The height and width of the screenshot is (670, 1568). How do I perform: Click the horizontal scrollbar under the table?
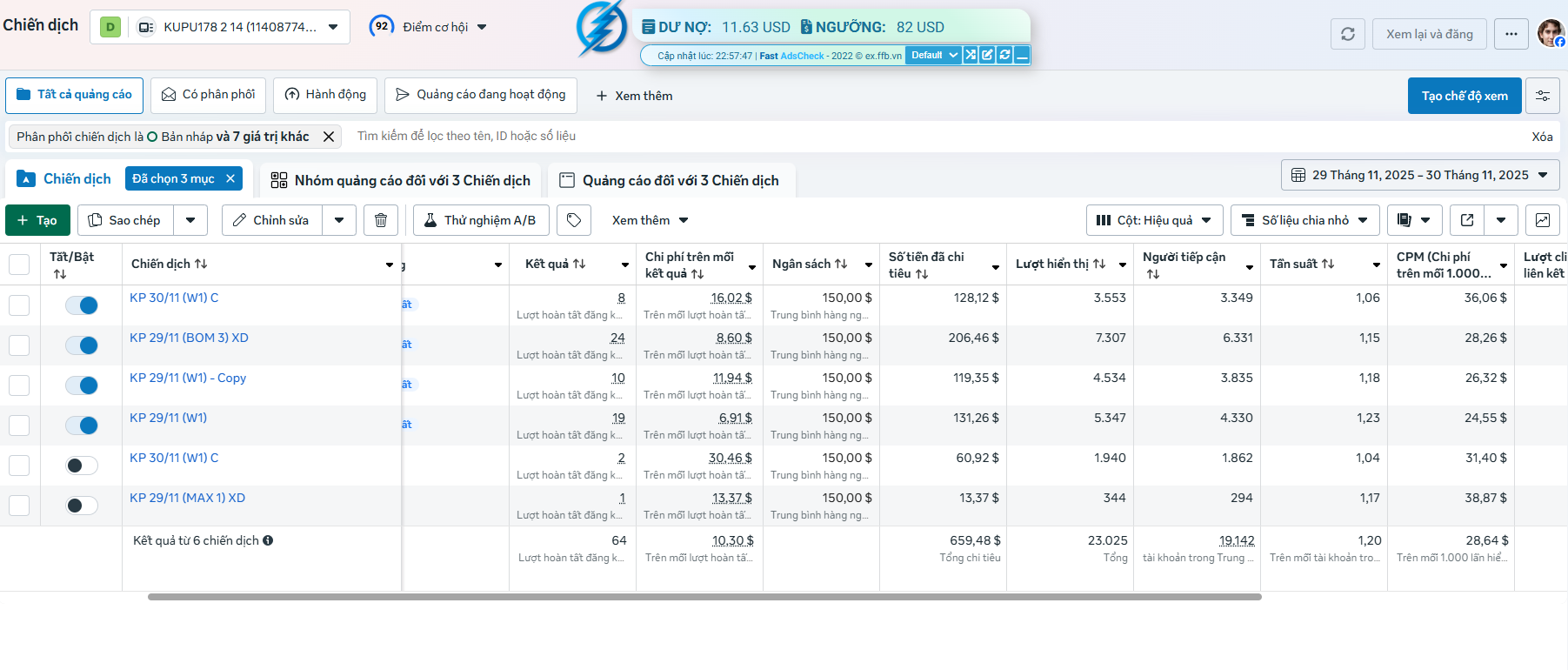704,597
